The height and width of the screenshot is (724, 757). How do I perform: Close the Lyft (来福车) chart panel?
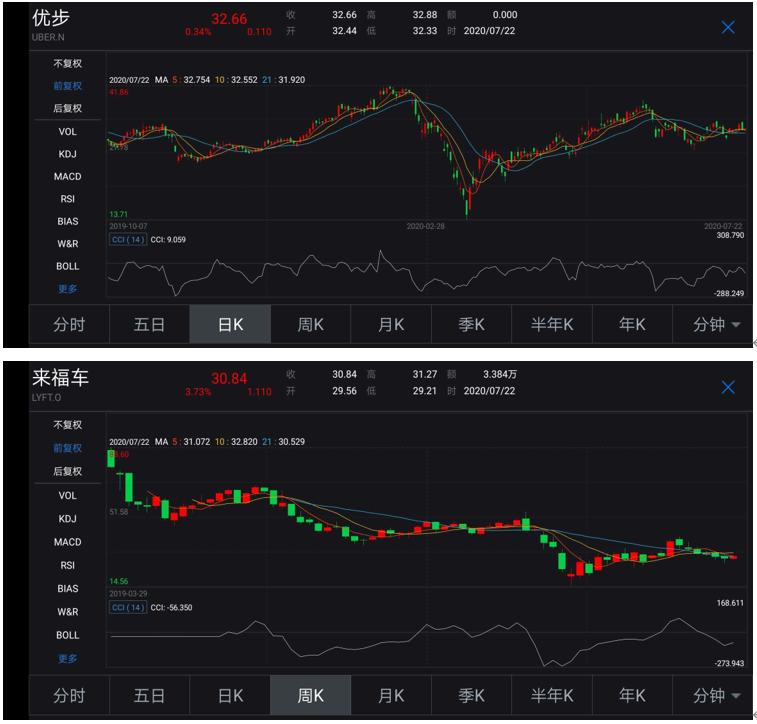728,387
